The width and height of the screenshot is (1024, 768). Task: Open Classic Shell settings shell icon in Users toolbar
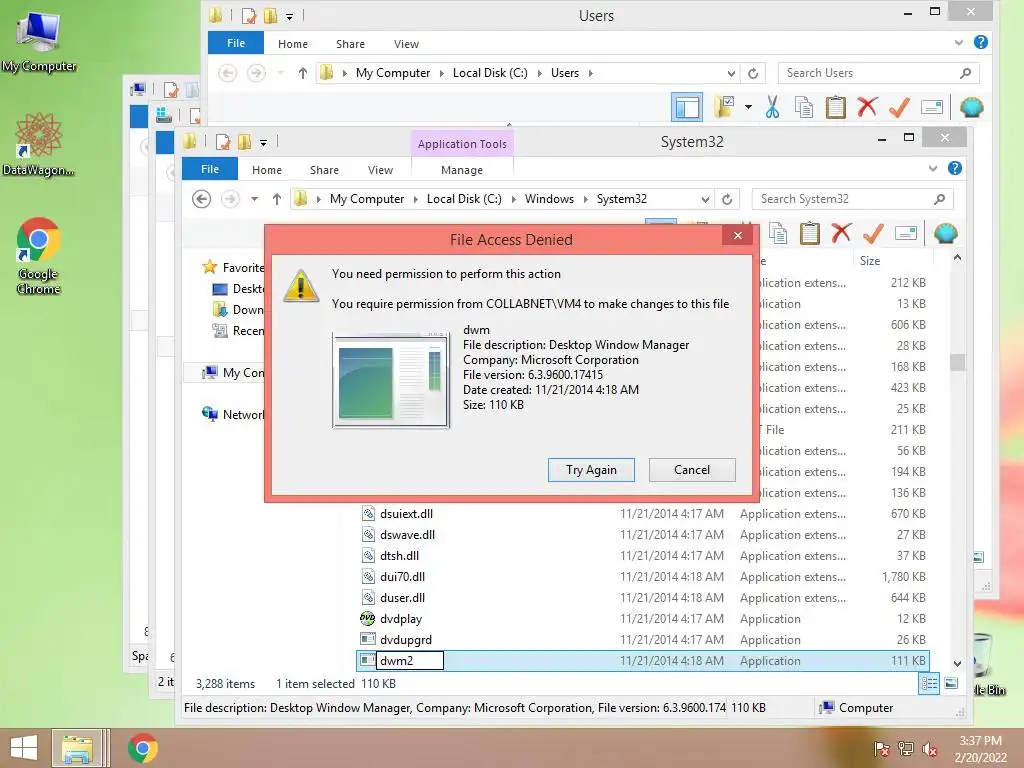click(972, 107)
